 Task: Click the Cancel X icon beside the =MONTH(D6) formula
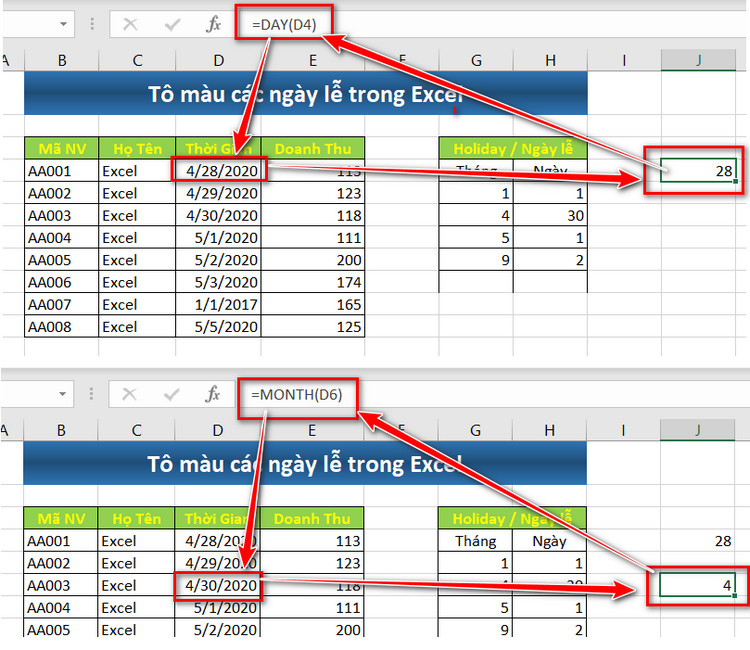click(129, 394)
